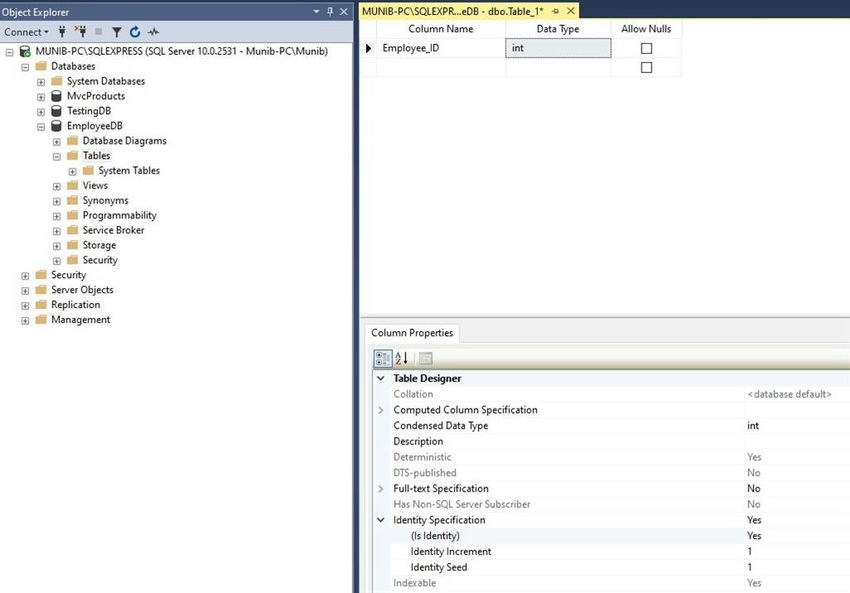The image size is (850, 593).
Task: Toggle auto-hide pin on Object Explorer
Action: click(330, 11)
